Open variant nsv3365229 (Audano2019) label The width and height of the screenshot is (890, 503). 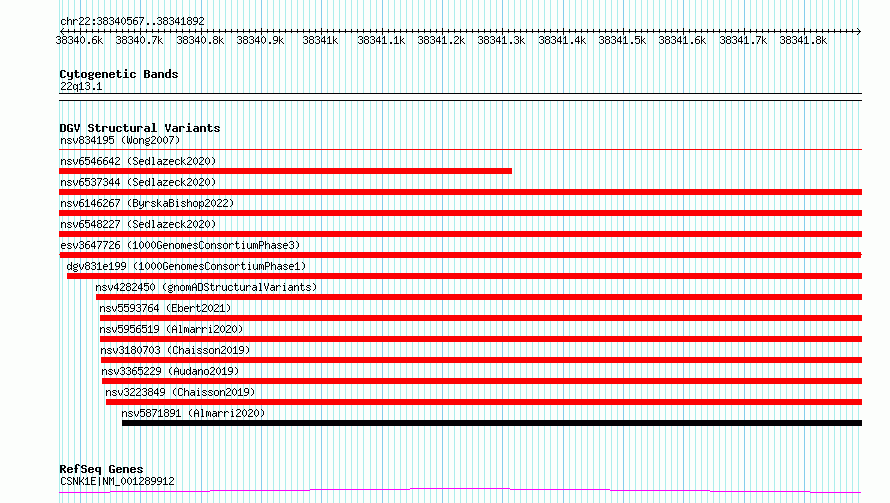[170, 371]
